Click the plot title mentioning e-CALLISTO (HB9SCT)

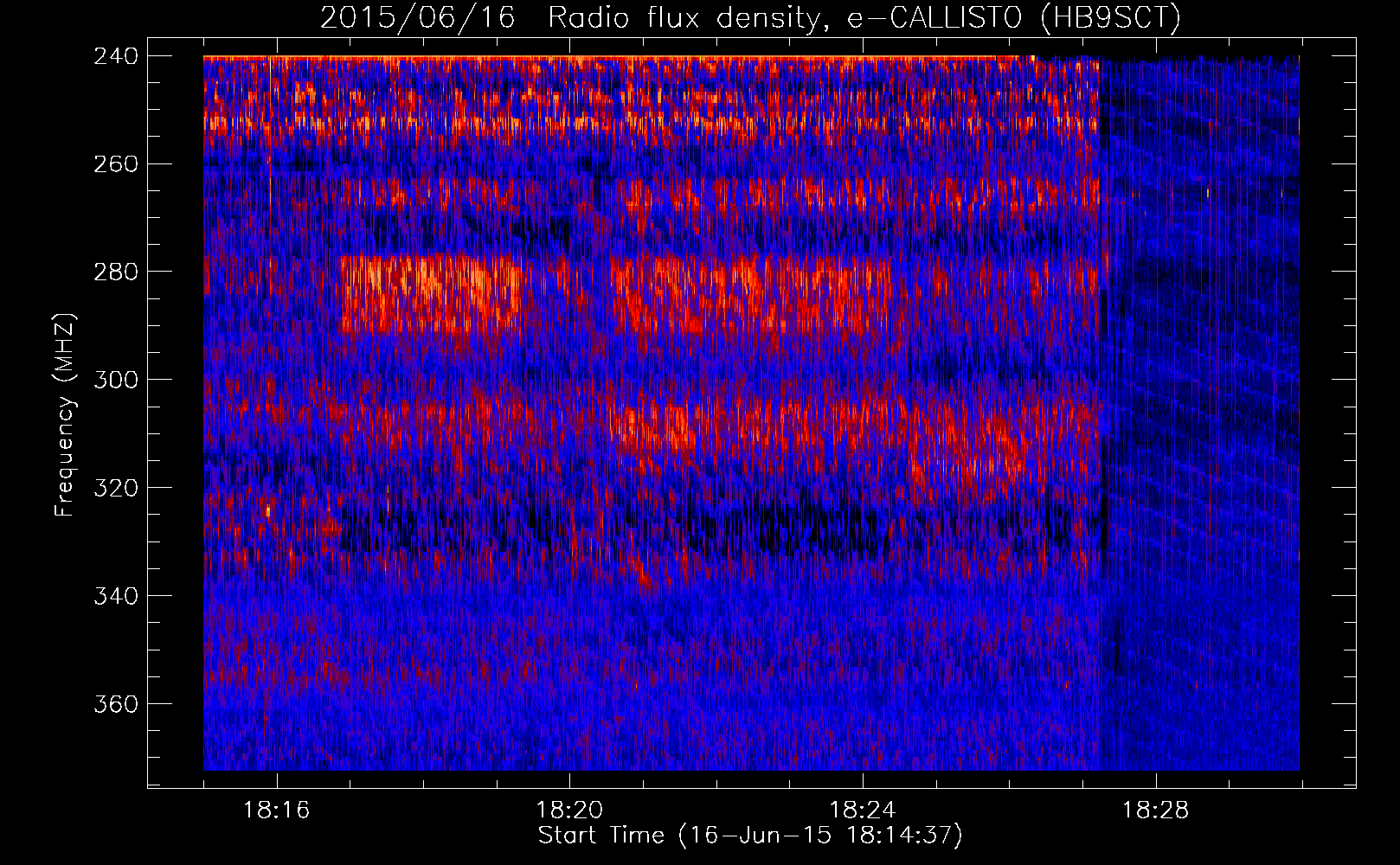750,17
